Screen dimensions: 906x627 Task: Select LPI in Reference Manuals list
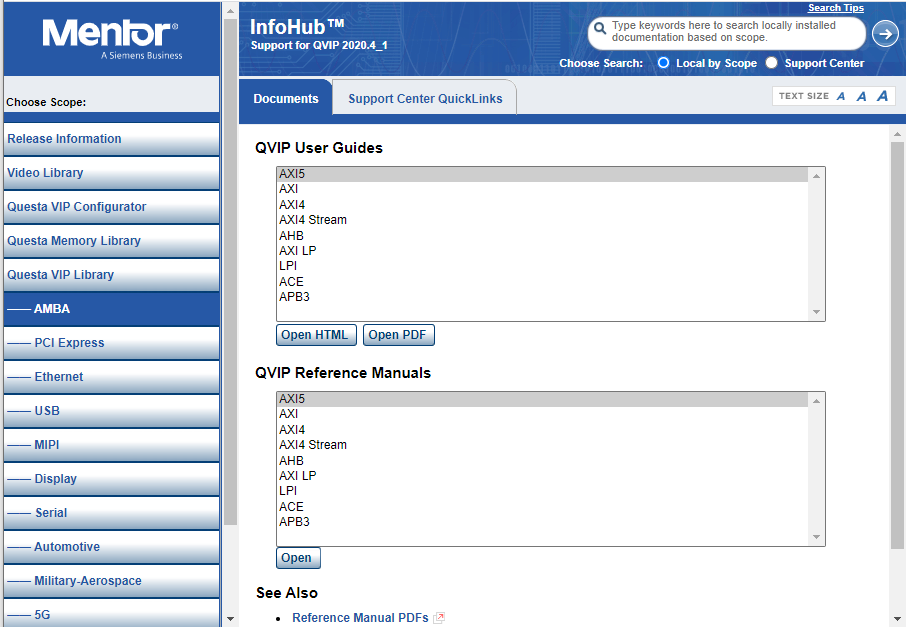[543, 491]
